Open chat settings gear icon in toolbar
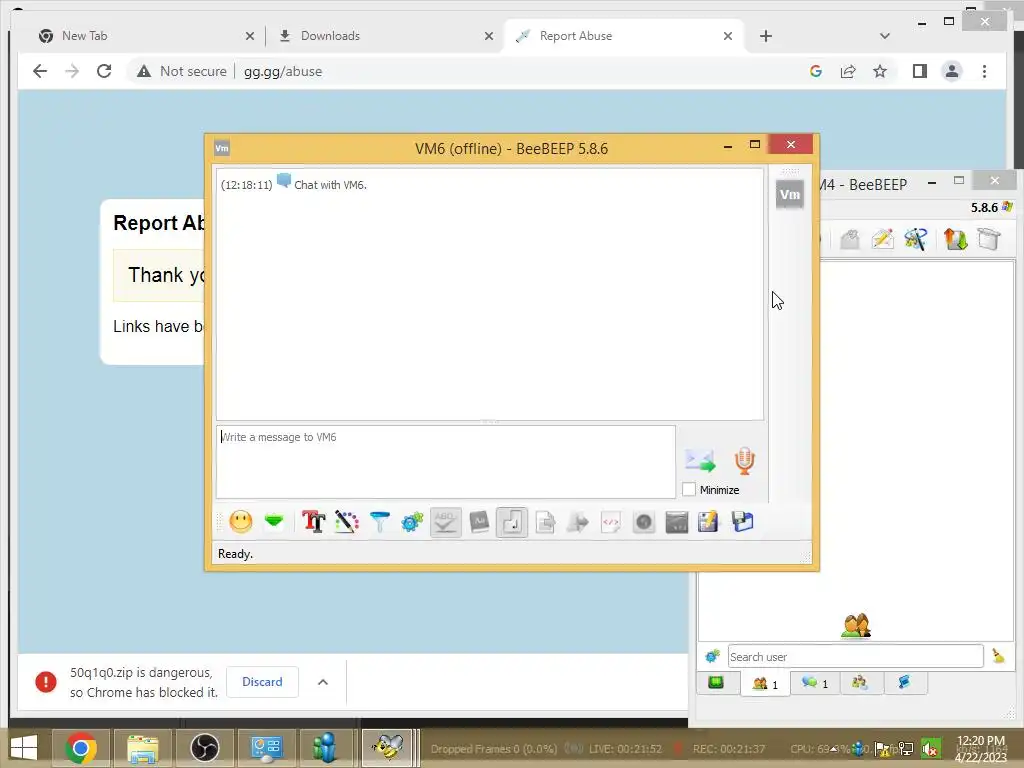This screenshot has height=768, width=1024. click(412, 522)
